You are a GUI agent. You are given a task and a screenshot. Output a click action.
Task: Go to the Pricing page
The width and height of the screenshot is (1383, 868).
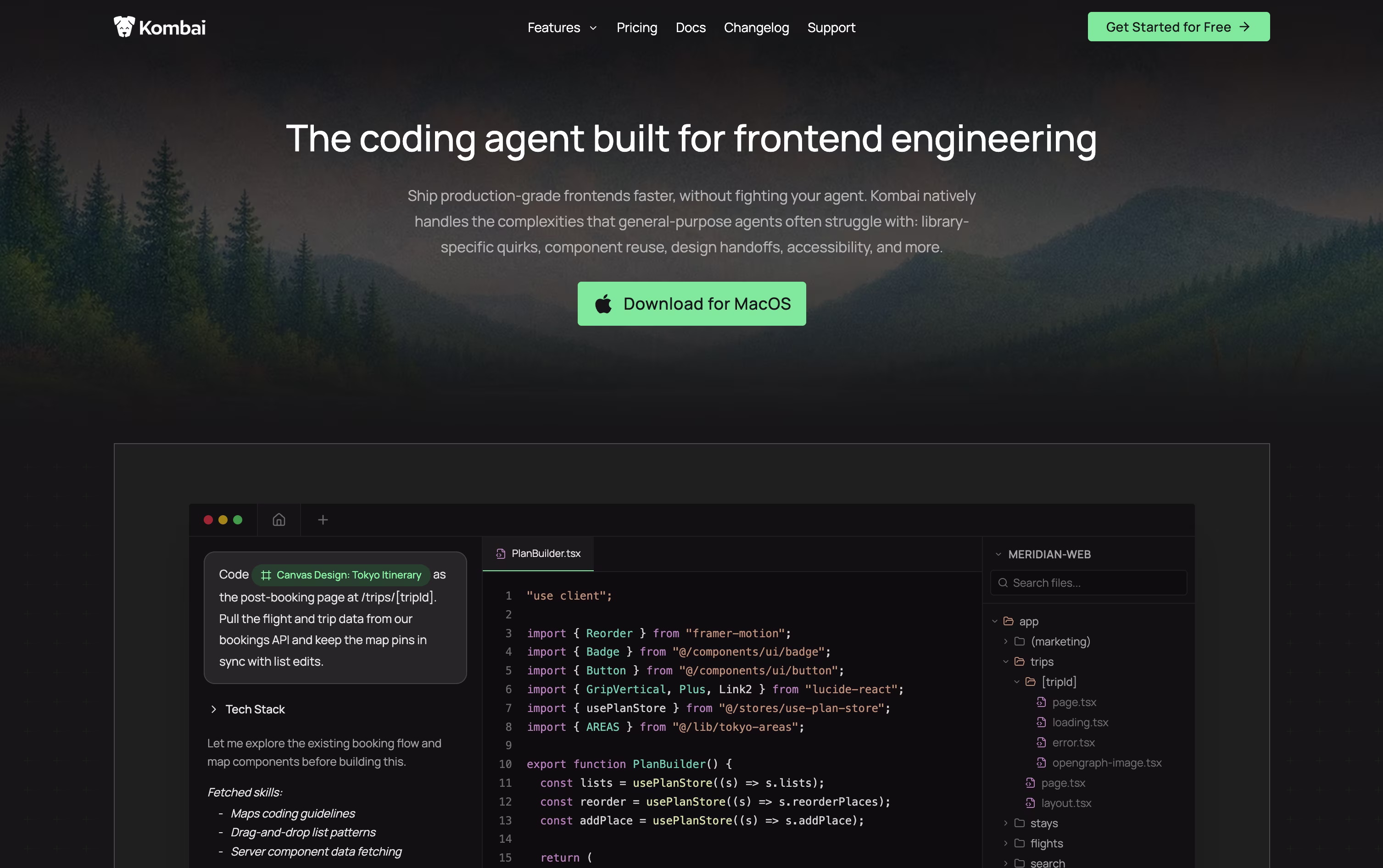pyautogui.click(x=637, y=28)
